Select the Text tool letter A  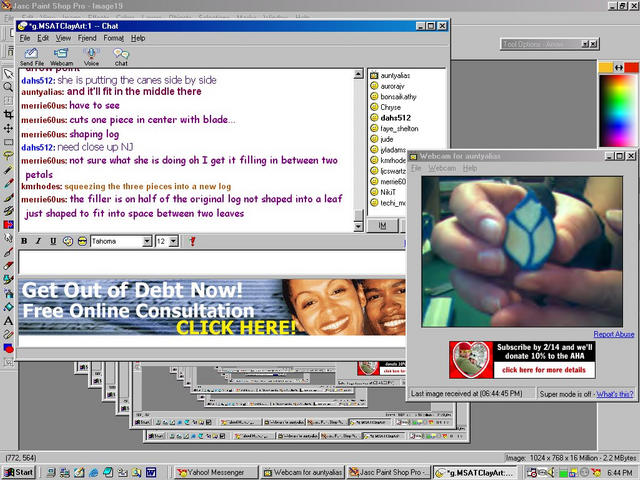click(8, 321)
